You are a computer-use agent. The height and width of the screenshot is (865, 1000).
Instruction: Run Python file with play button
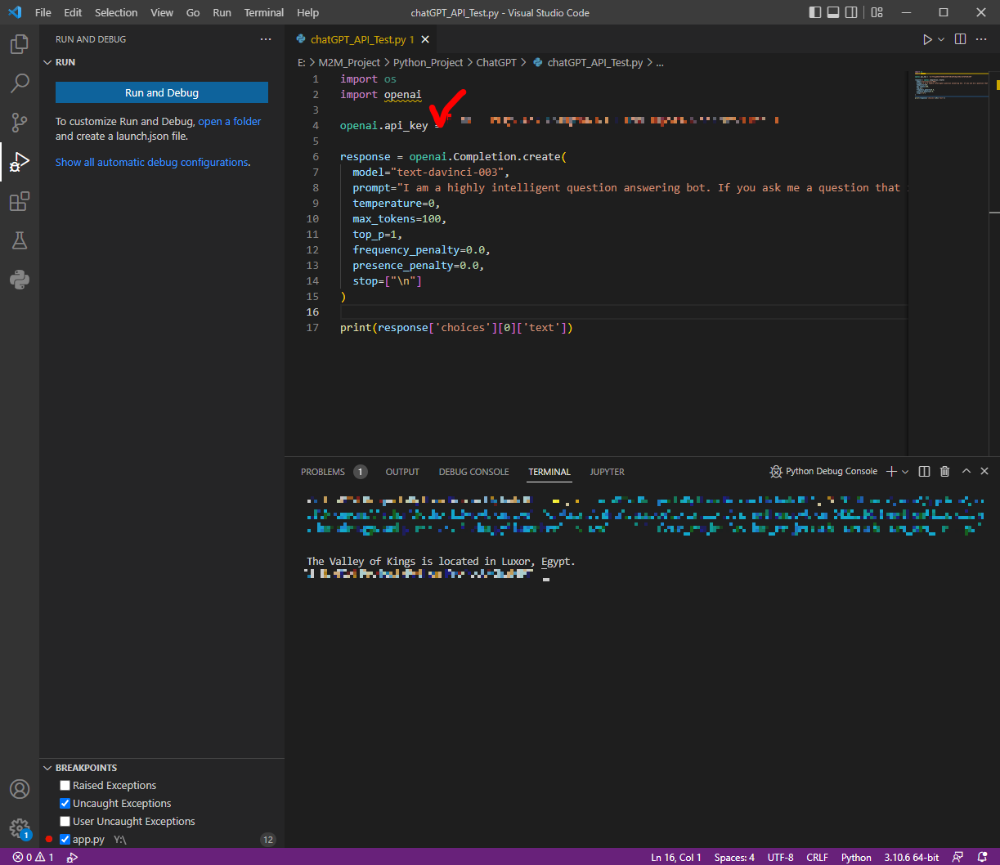927,40
